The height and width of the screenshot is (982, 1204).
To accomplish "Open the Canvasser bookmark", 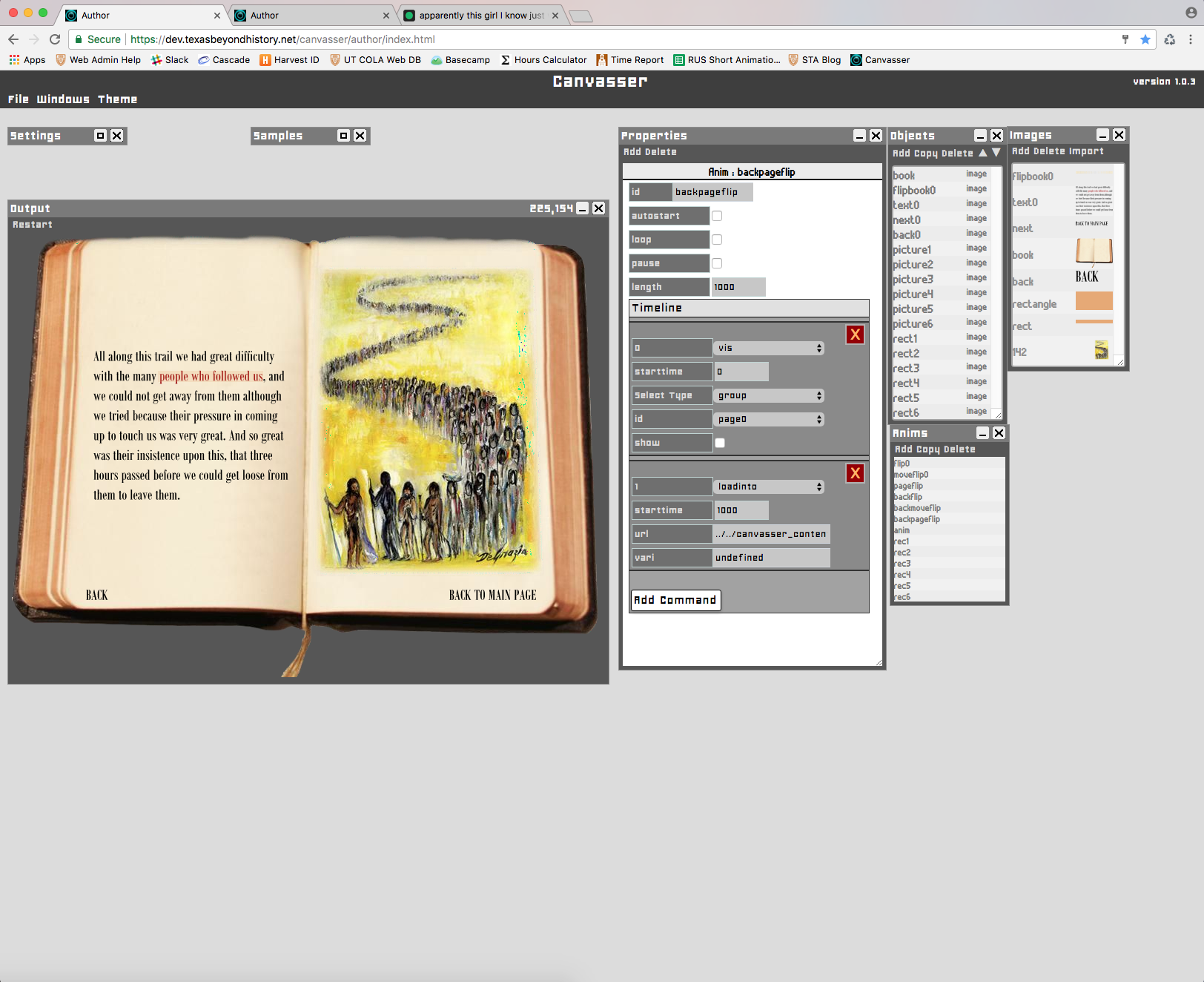I will tap(880, 60).
